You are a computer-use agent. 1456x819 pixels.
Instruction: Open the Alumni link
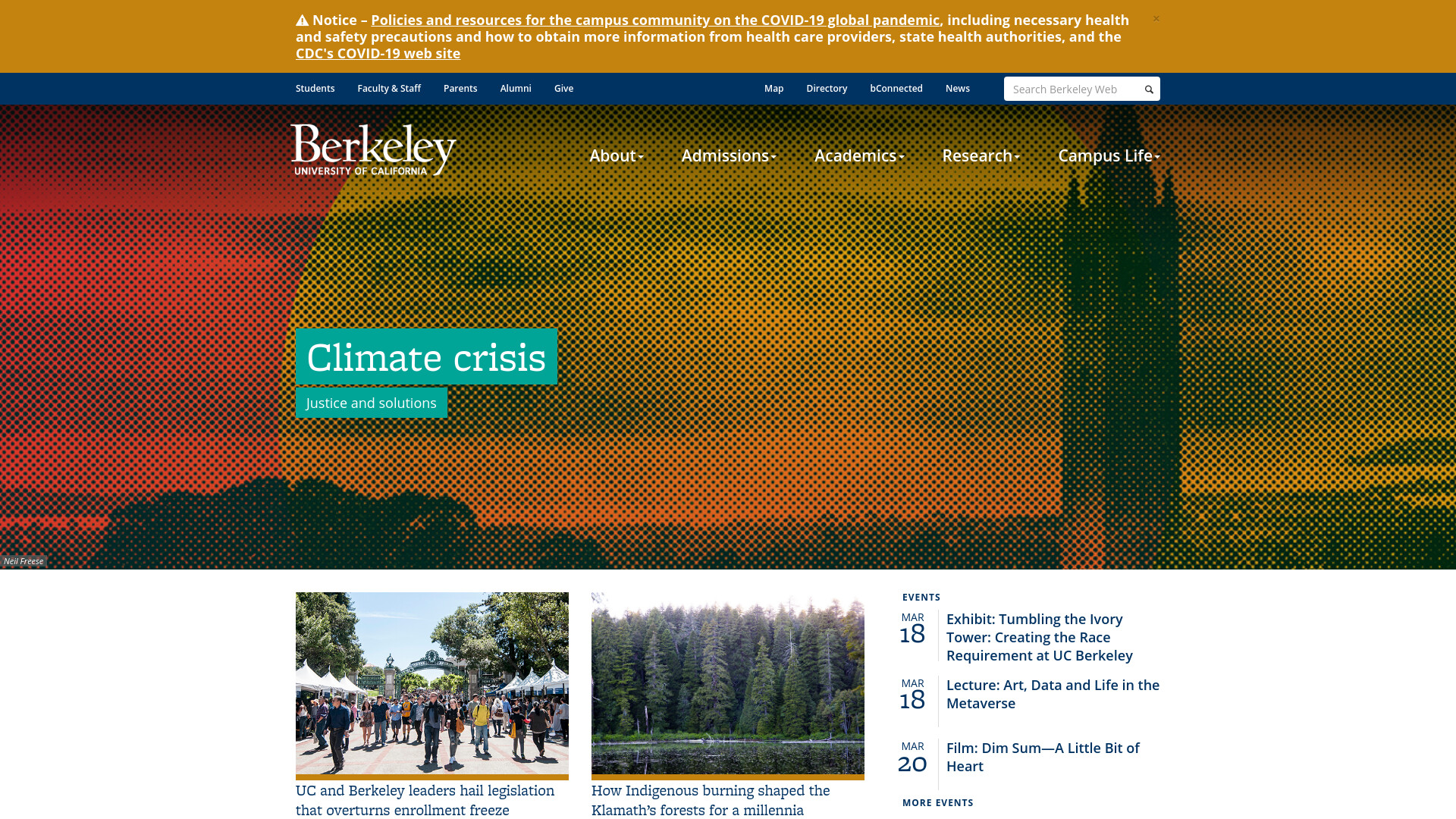coord(516,89)
